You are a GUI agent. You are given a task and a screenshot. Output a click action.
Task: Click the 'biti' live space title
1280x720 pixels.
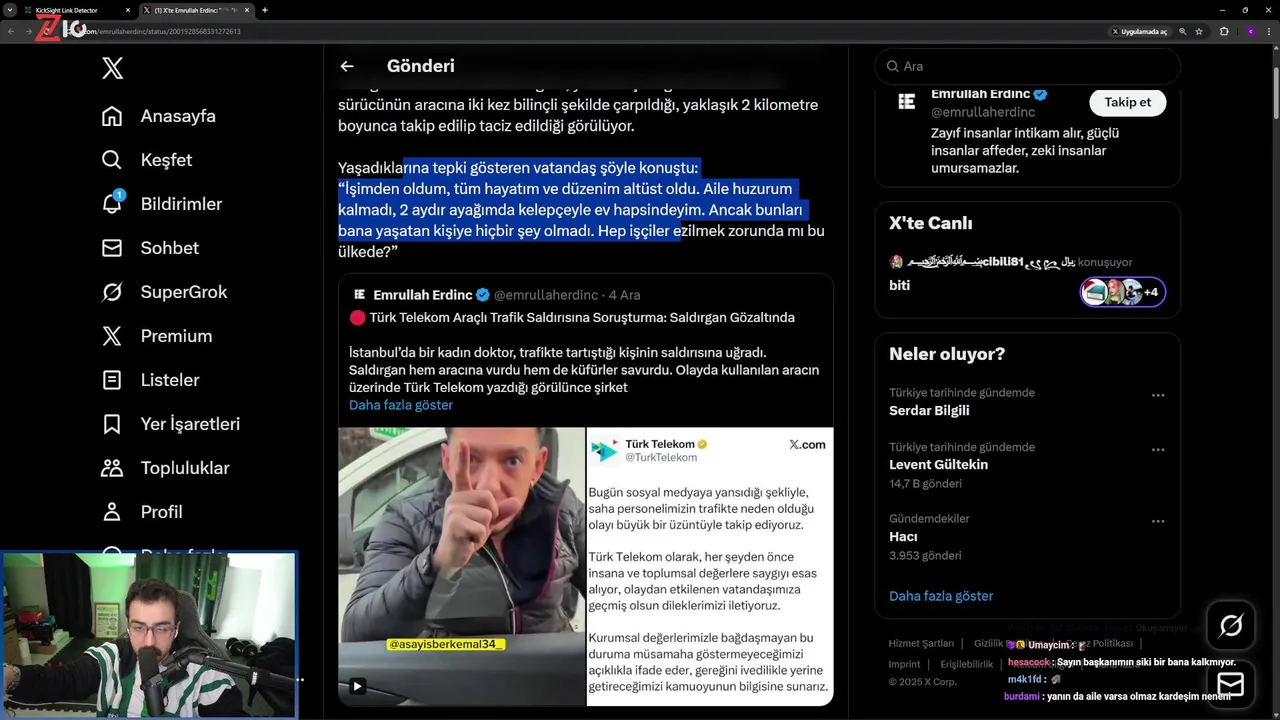(x=899, y=285)
